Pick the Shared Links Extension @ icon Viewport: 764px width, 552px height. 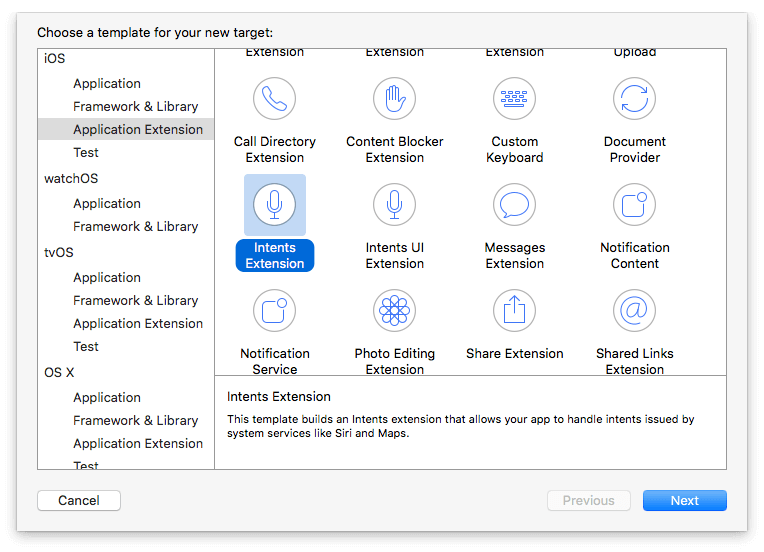tap(635, 311)
